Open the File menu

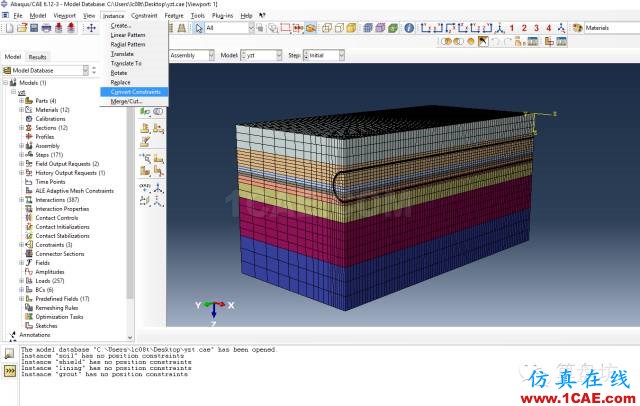(x=18, y=16)
